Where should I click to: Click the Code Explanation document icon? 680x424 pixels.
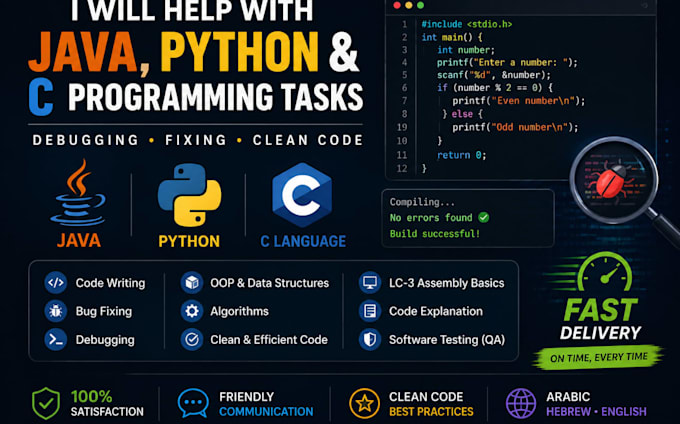coord(370,311)
